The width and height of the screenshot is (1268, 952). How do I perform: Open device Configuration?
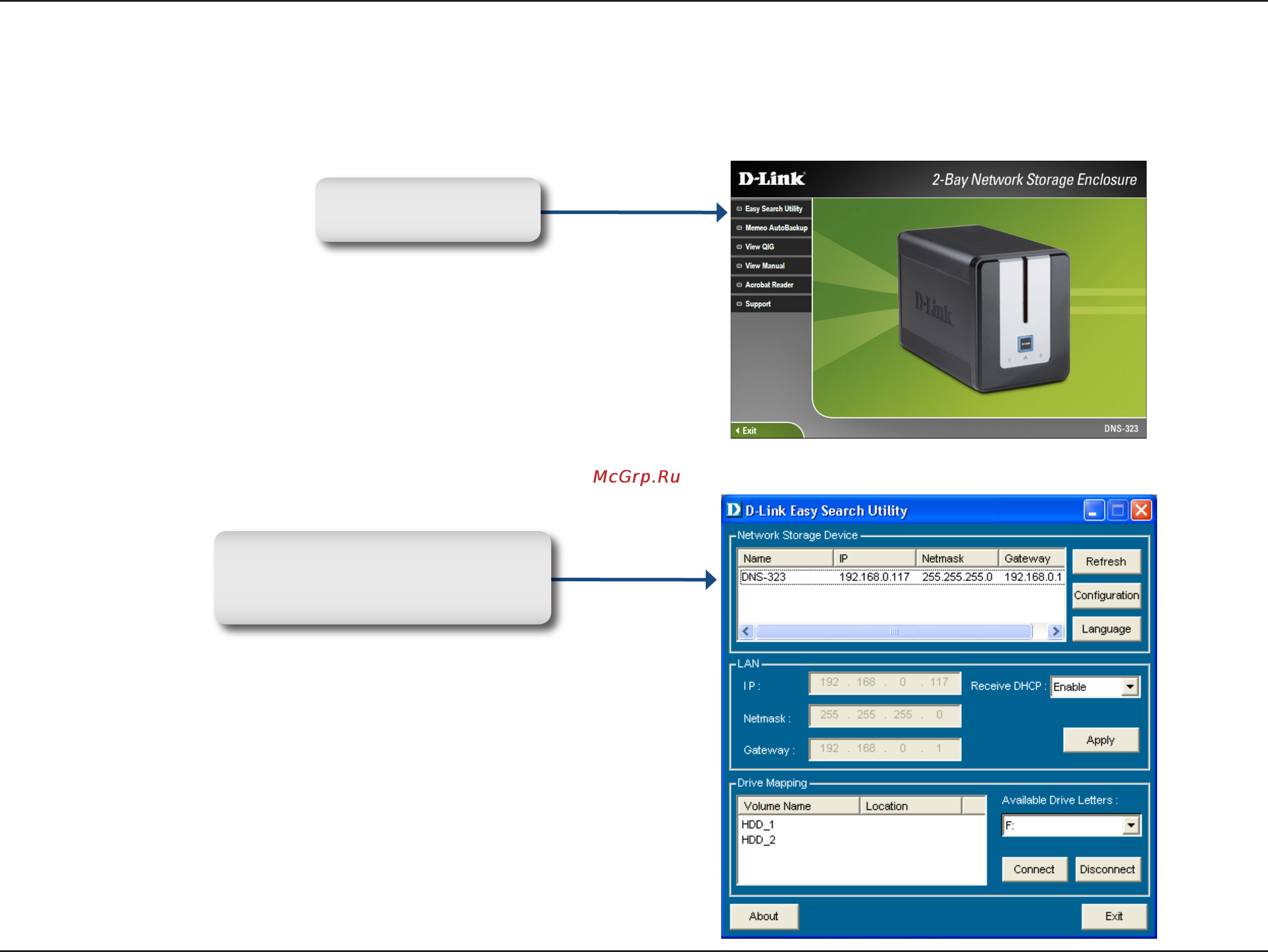1106,595
